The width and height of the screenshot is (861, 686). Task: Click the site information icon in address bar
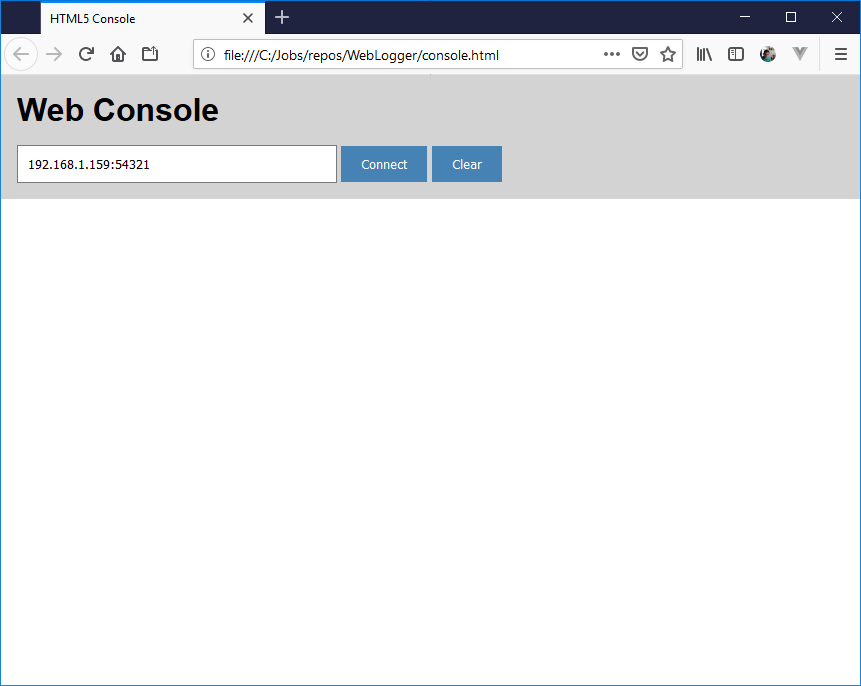(208, 55)
